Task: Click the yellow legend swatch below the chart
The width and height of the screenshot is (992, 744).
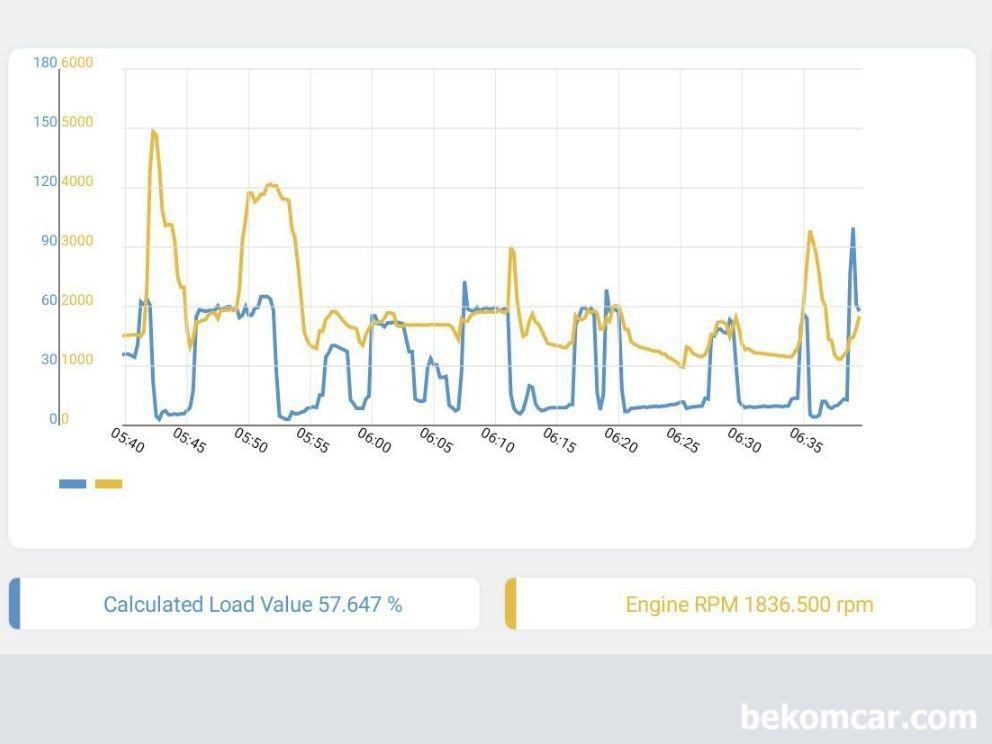Action: tap(108, 484)
